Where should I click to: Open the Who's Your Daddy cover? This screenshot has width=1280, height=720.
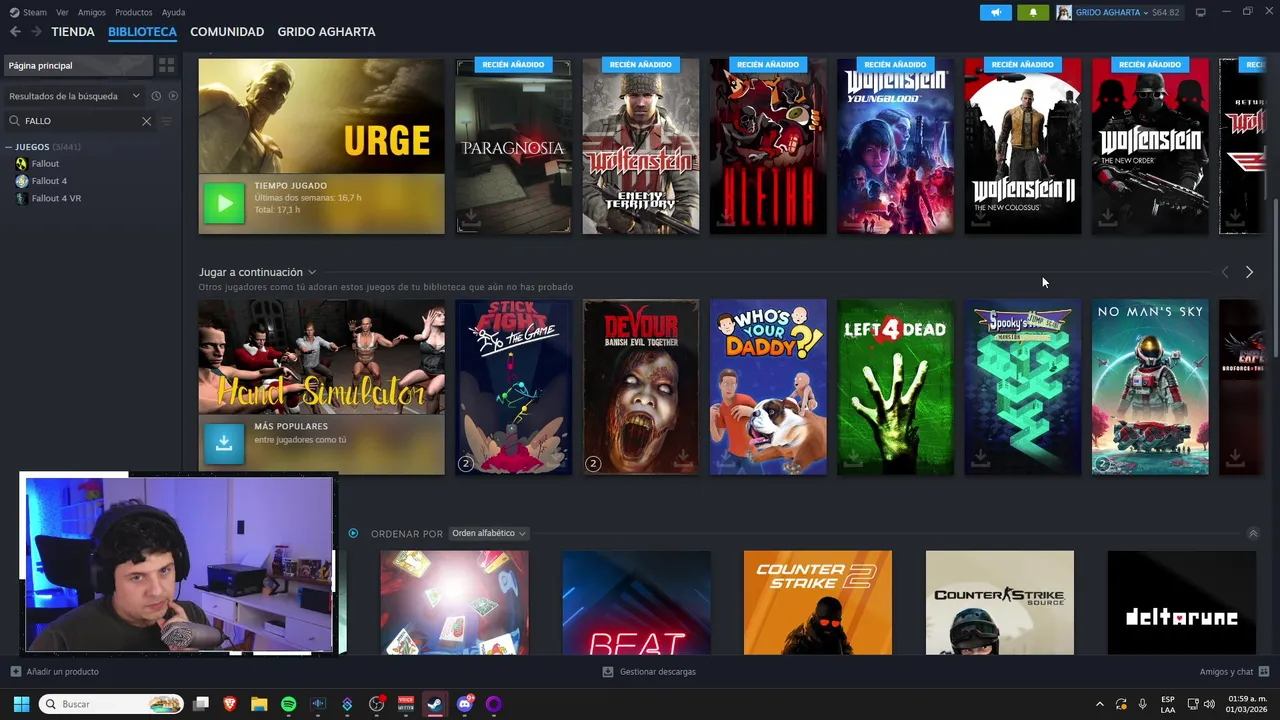(768, 387)
